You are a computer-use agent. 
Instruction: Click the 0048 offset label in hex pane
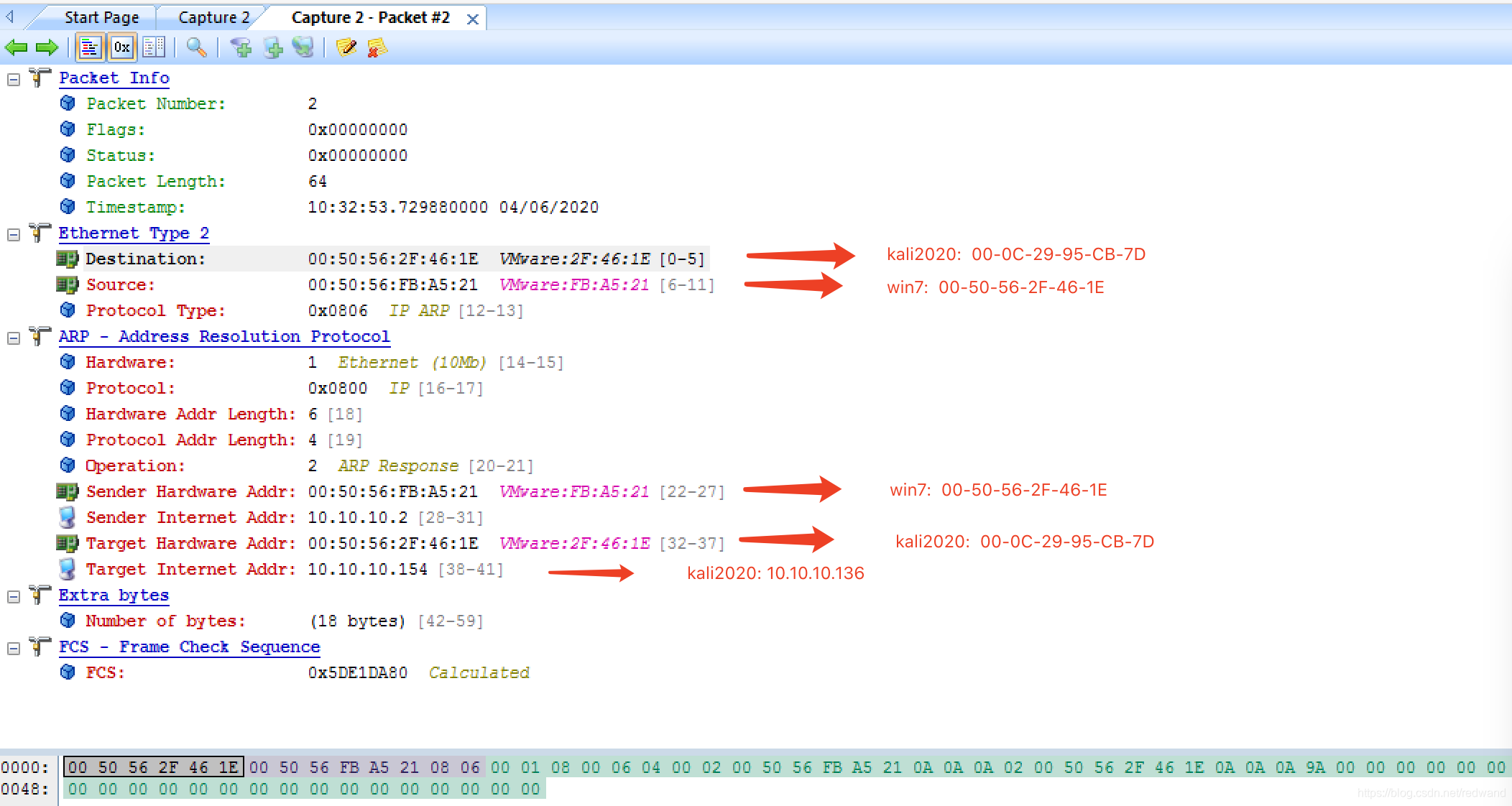coord(26,789)
